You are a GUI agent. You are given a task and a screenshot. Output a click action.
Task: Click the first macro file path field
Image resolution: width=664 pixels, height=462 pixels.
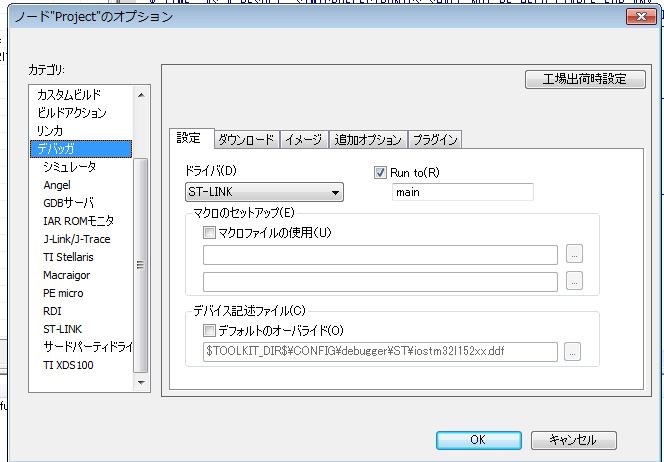click(x=380, y=255)
